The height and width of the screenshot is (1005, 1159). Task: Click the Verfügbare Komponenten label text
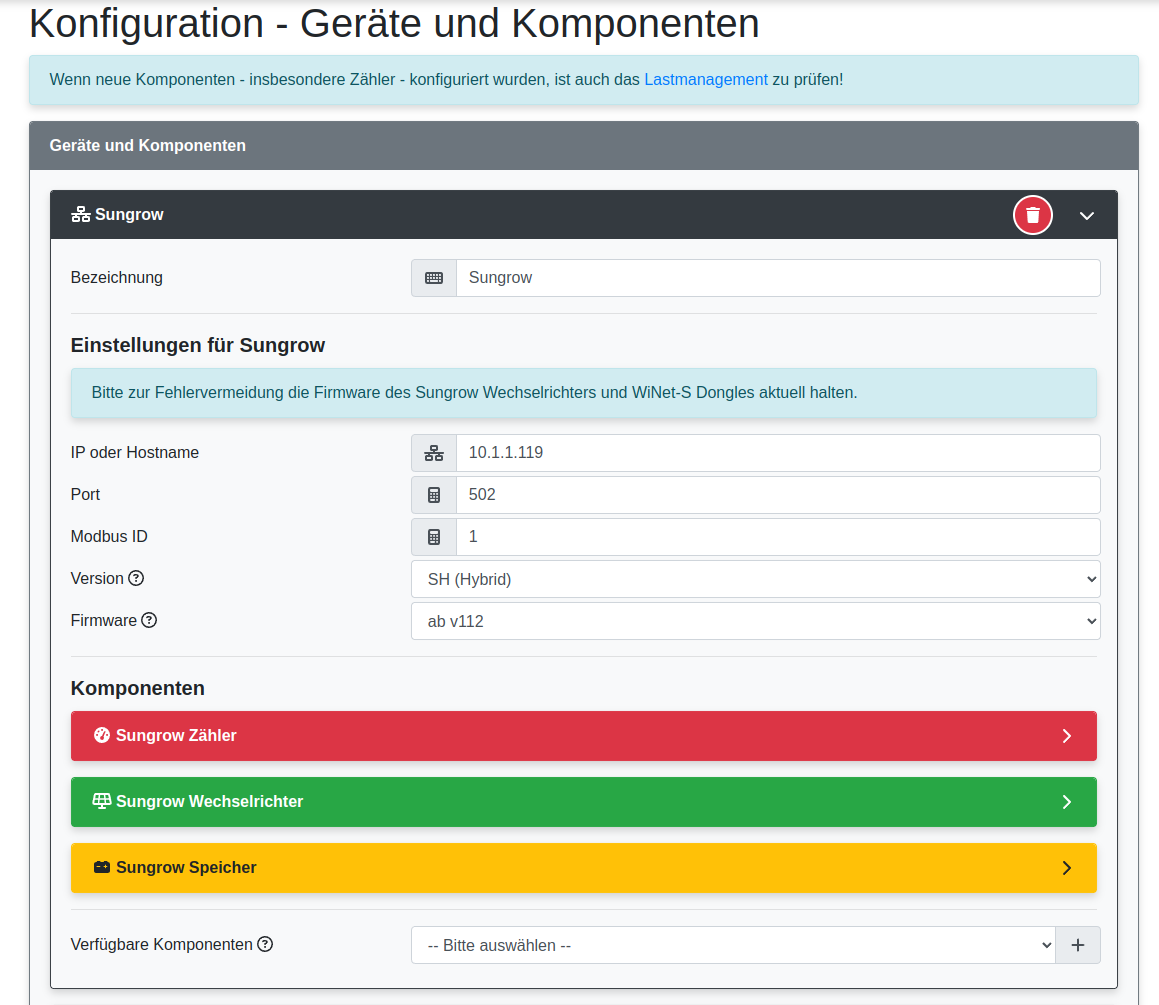(162, 945)
